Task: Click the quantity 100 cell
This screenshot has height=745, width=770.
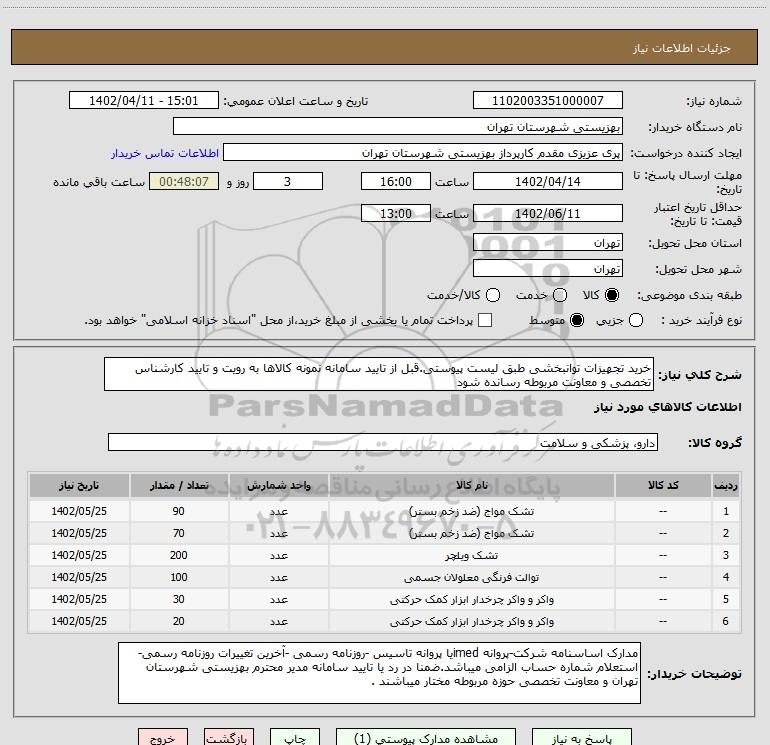Action: tap(179, 578)
